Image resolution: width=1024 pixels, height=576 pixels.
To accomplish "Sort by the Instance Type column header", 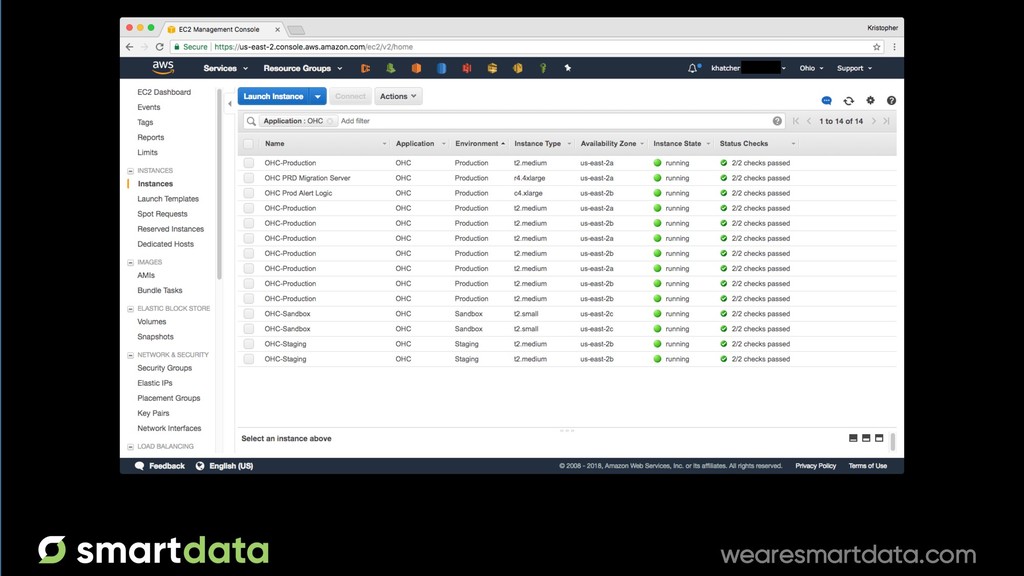I will [x=537, y=144].
